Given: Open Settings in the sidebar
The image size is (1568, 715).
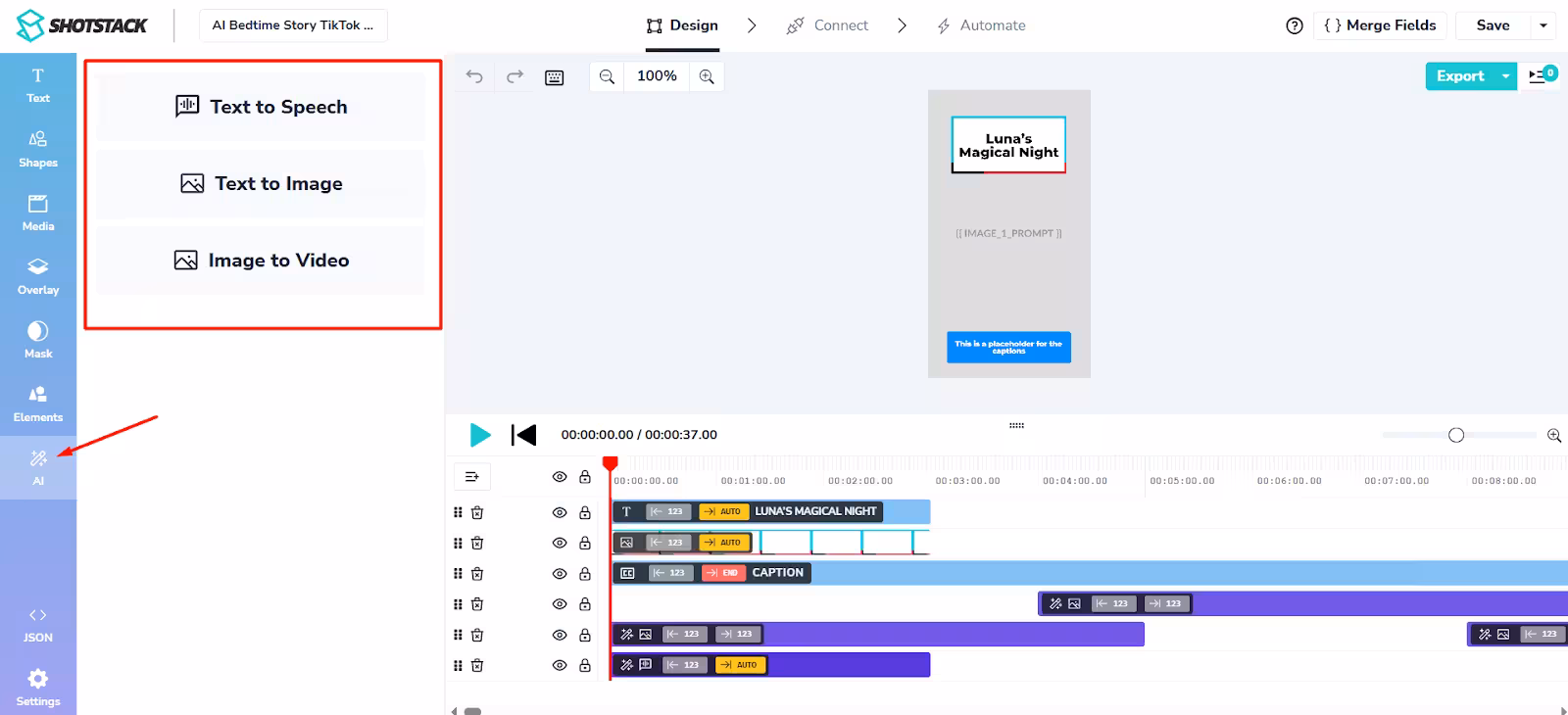Looking at the screenshot, I should [38, 688].
